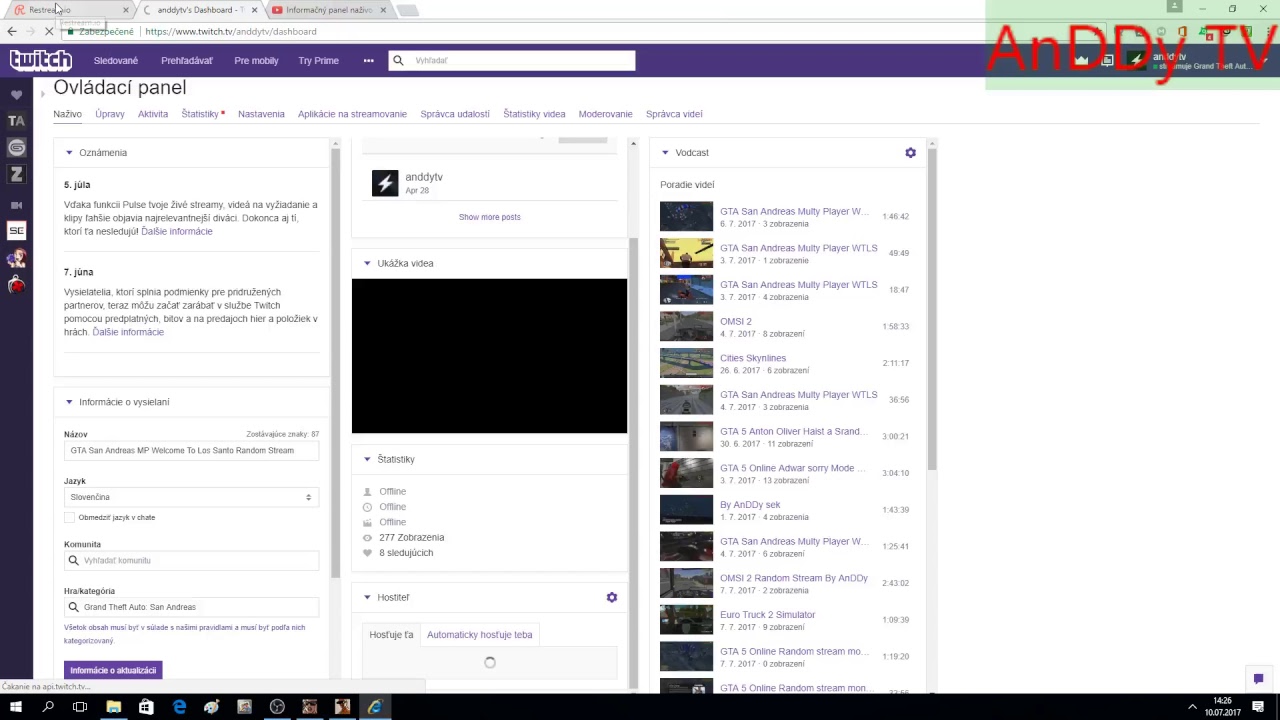This screenshot has width=1280, height=720.
Task: Click the Komunita search field
Action: tap(191, 561)
